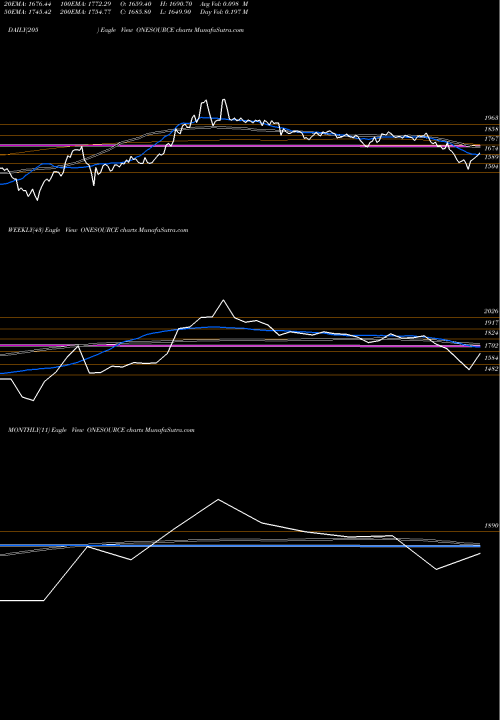Click the weekly chart latest low point

pos(469,369)
